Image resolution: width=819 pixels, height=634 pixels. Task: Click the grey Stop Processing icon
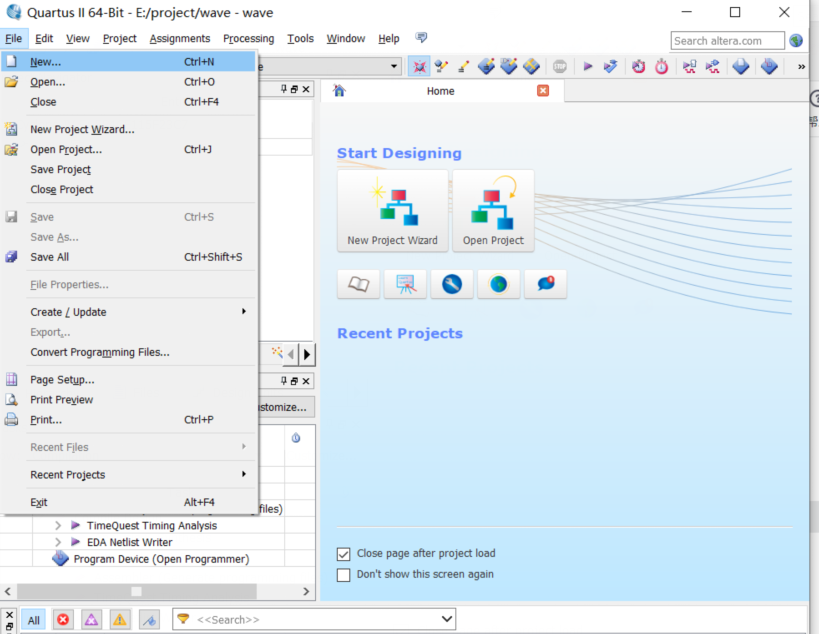click(x=559, y=67)
